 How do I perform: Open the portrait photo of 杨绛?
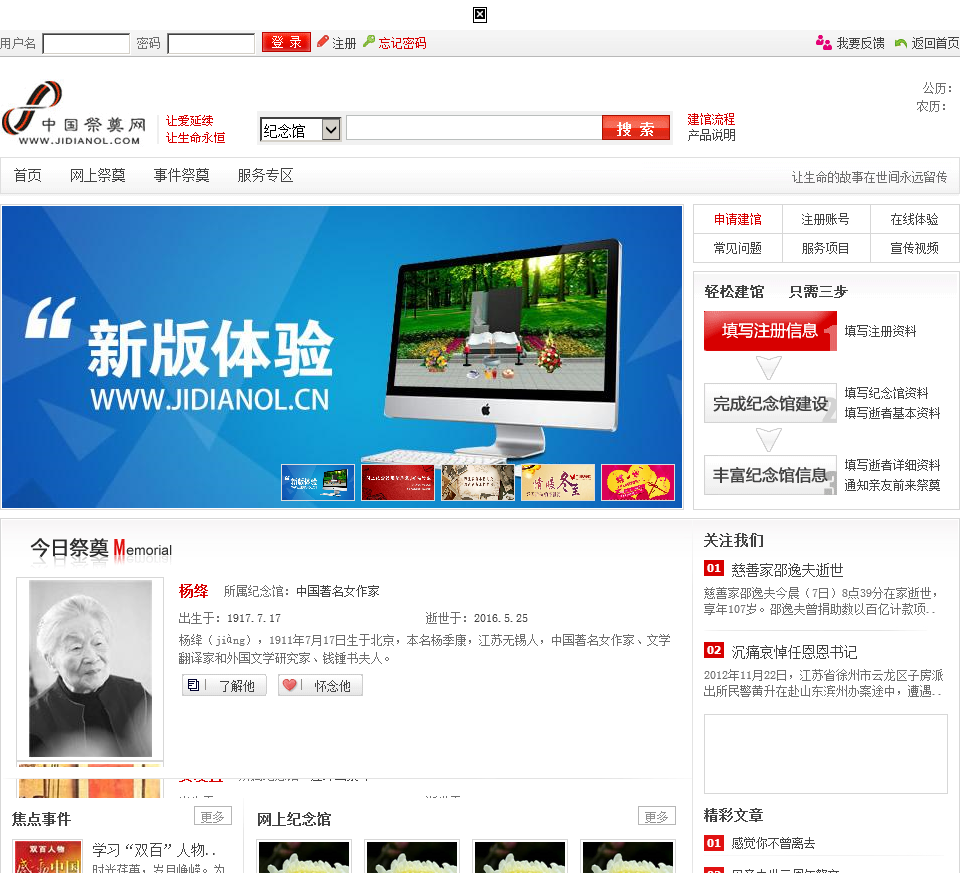tap(90, 669)
